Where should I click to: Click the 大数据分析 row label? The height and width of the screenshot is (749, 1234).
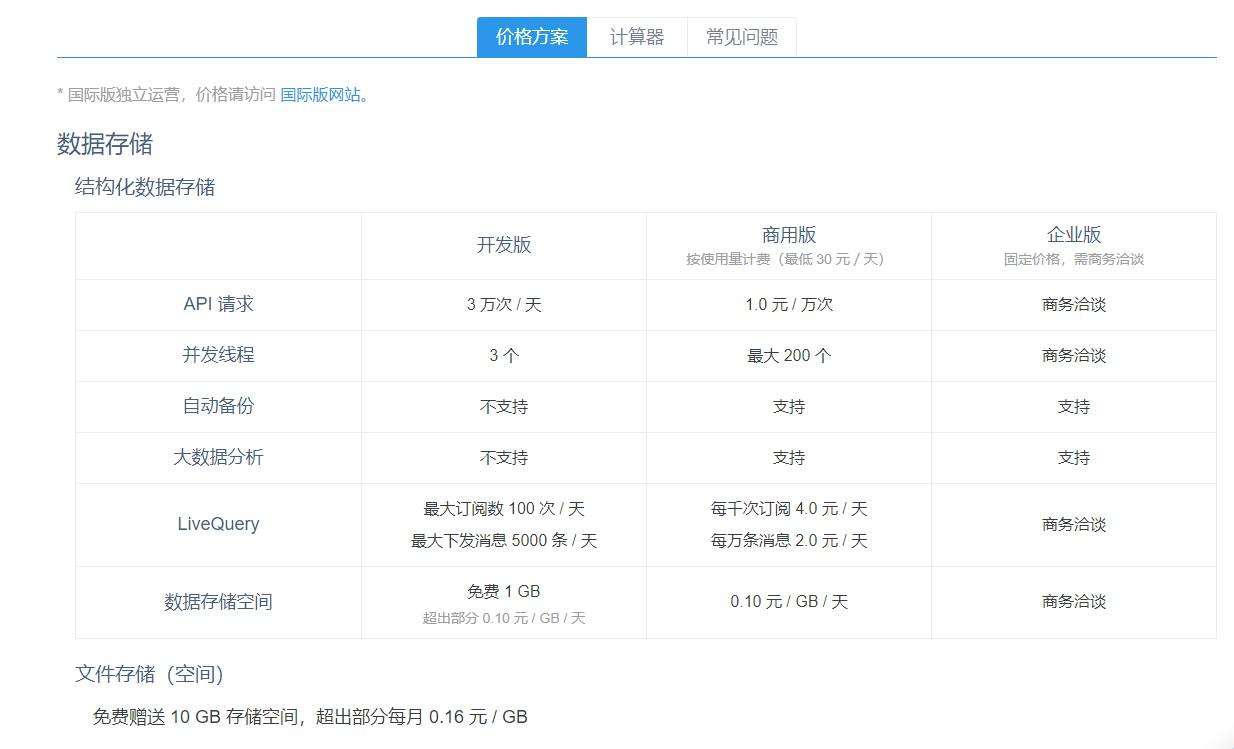(218, 457)
